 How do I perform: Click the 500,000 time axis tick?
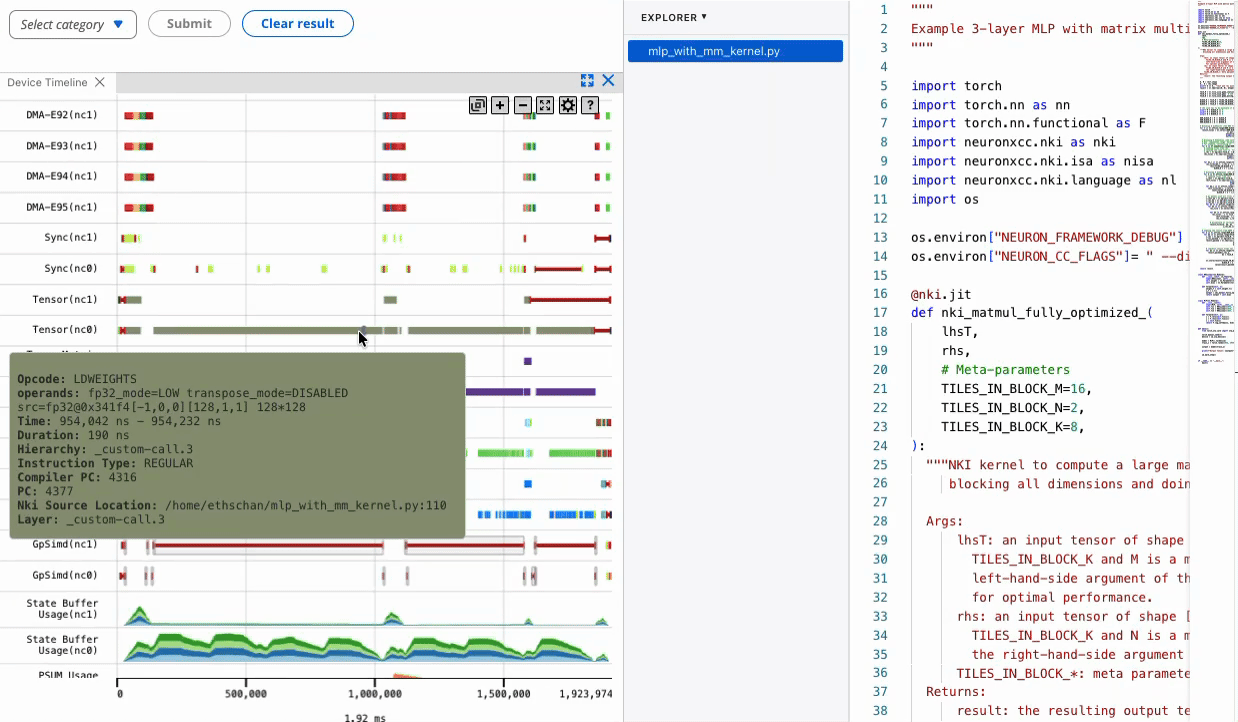click(246, 694)
